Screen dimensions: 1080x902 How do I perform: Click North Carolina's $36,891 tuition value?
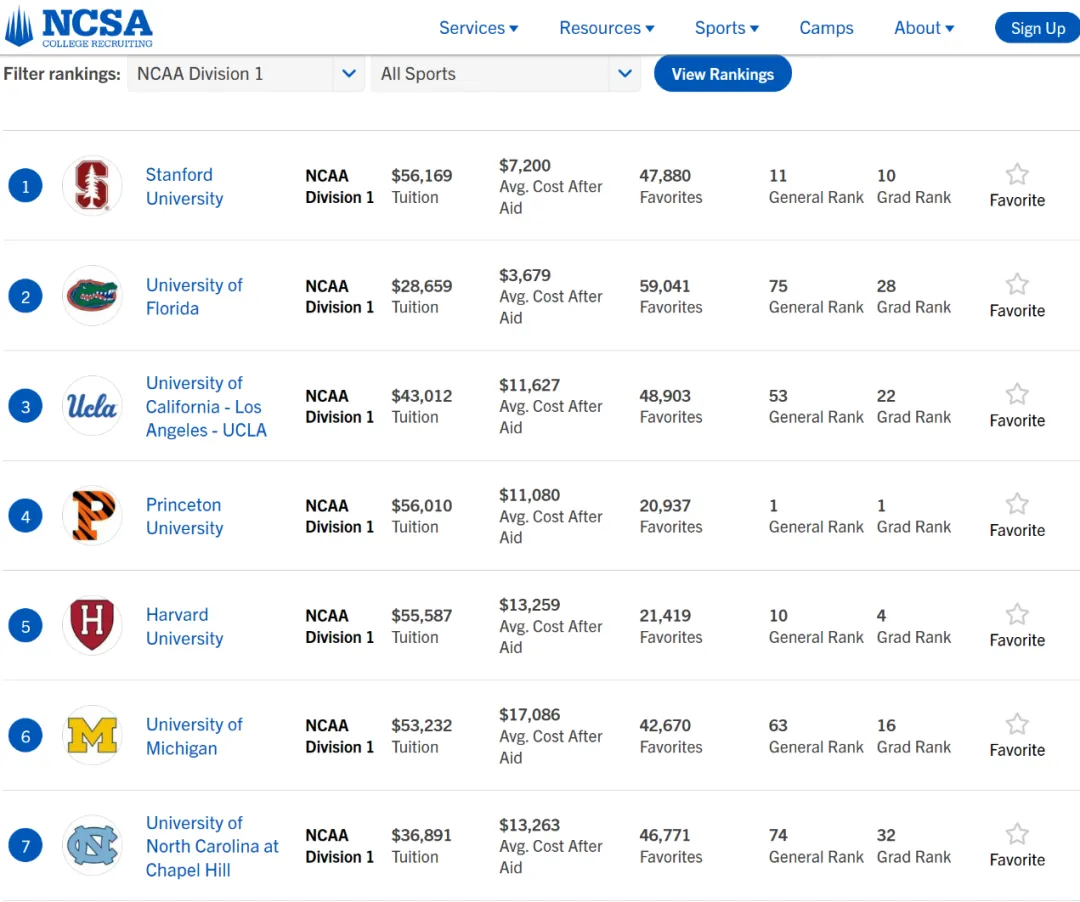[x=422, y=835]
